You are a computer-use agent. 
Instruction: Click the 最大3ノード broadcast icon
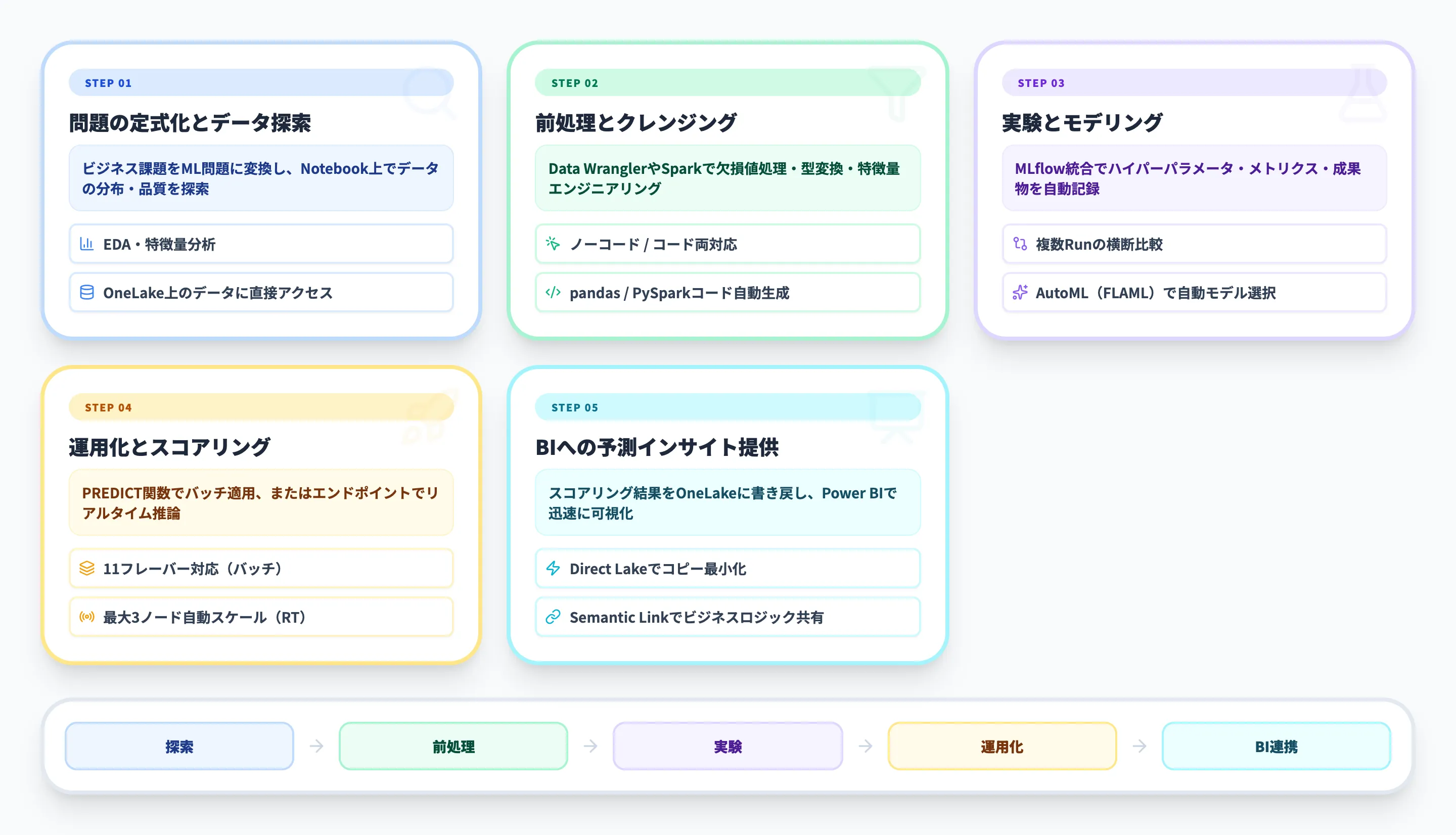86,617
